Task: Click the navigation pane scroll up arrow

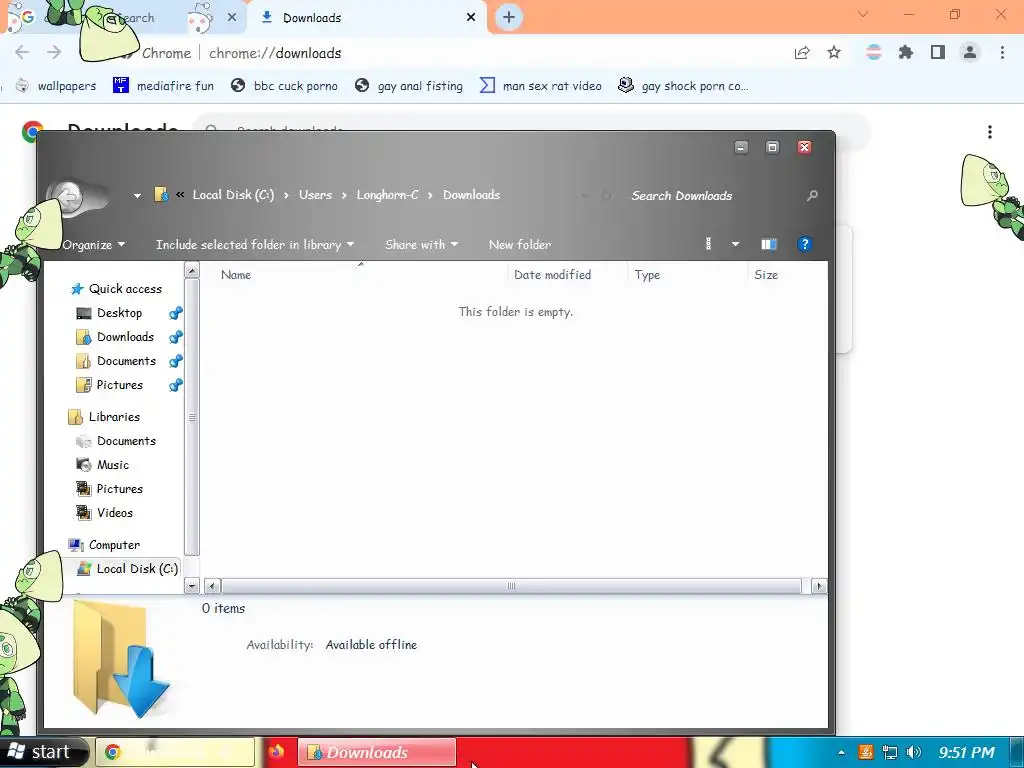Action: coord(192,270)
